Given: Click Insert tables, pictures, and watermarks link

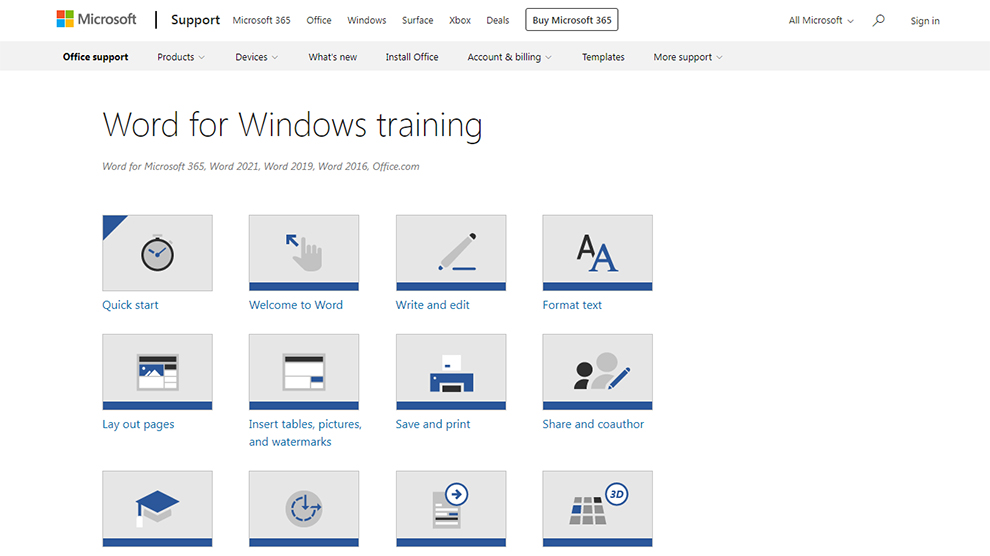Looking at the screenshot, I should pos(305,433).
